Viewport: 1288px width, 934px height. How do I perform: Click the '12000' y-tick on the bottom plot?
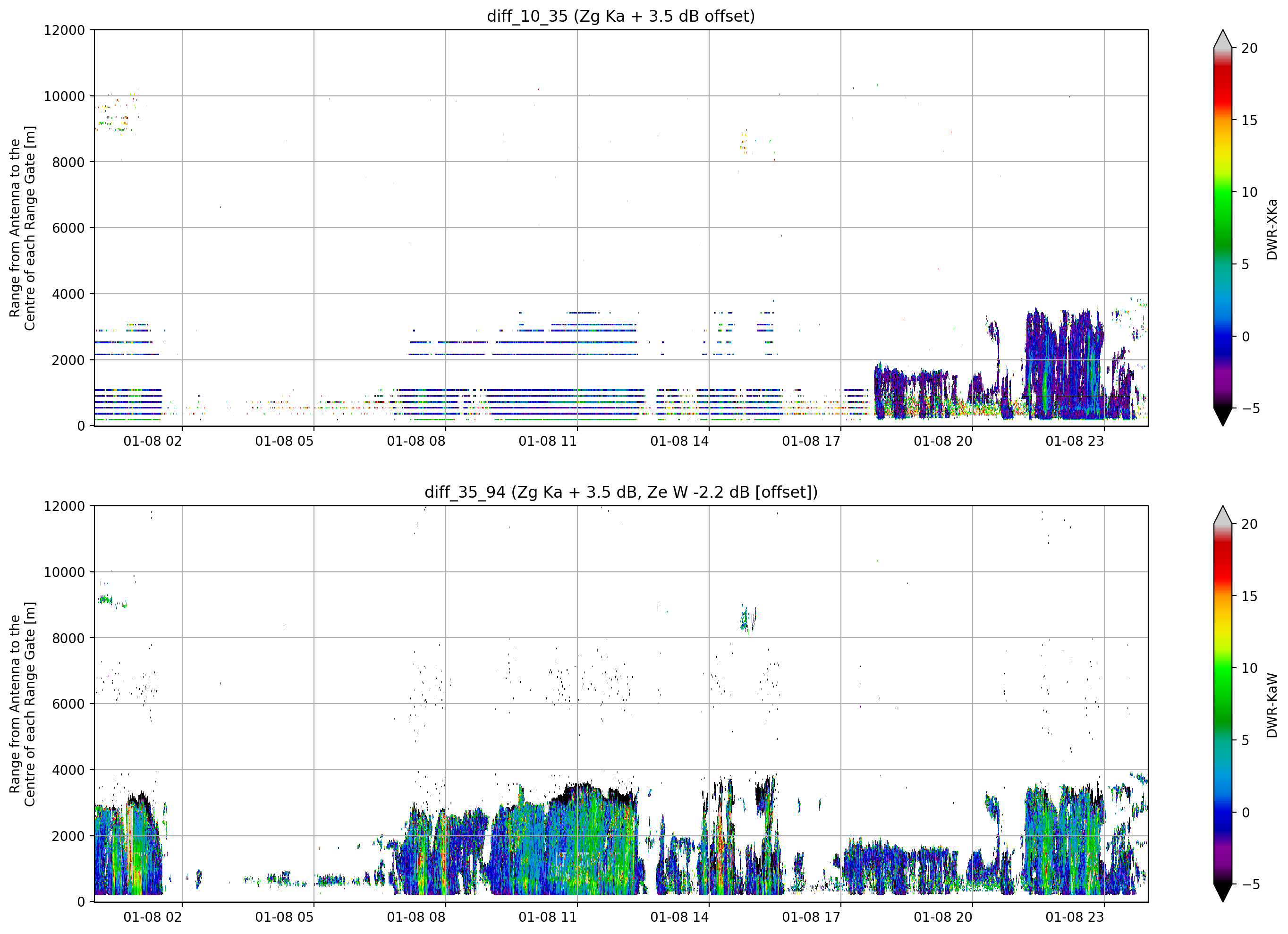coord(64,506)
